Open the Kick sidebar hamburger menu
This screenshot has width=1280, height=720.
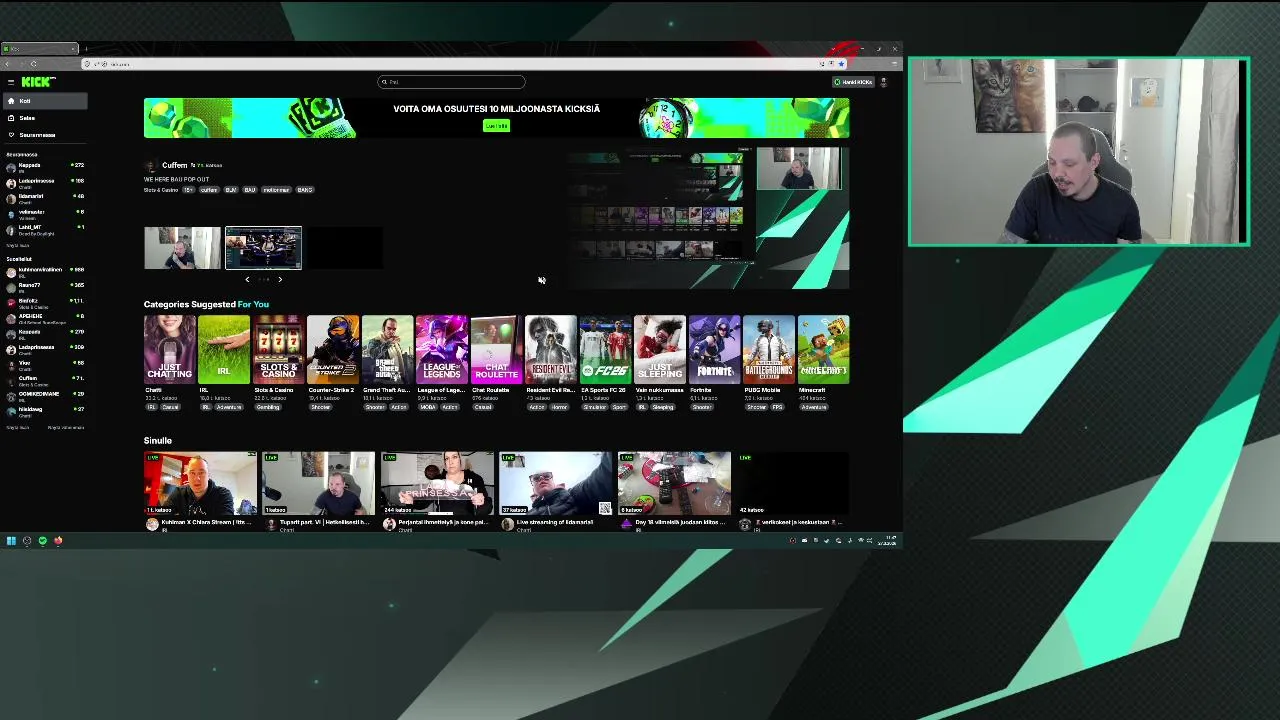11,82
